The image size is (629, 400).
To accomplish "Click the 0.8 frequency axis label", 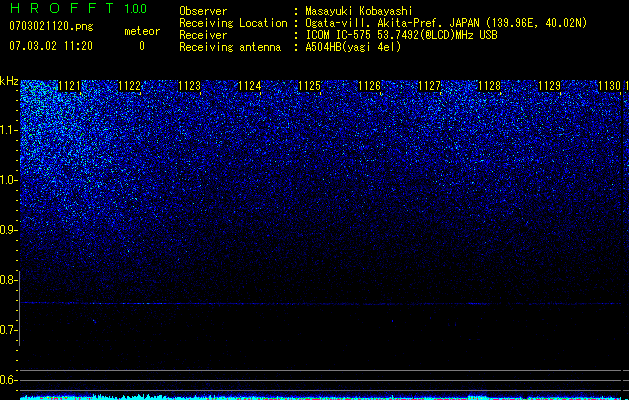I will [8, 280].
